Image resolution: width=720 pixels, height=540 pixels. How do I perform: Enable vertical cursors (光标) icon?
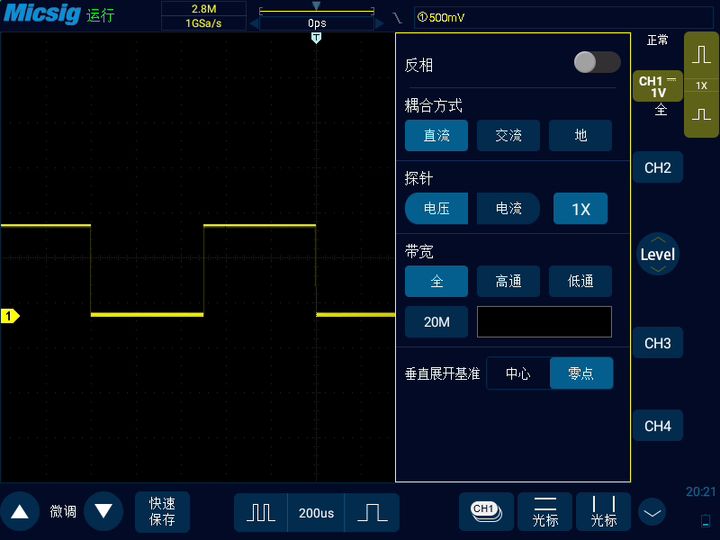click(603, 512)
